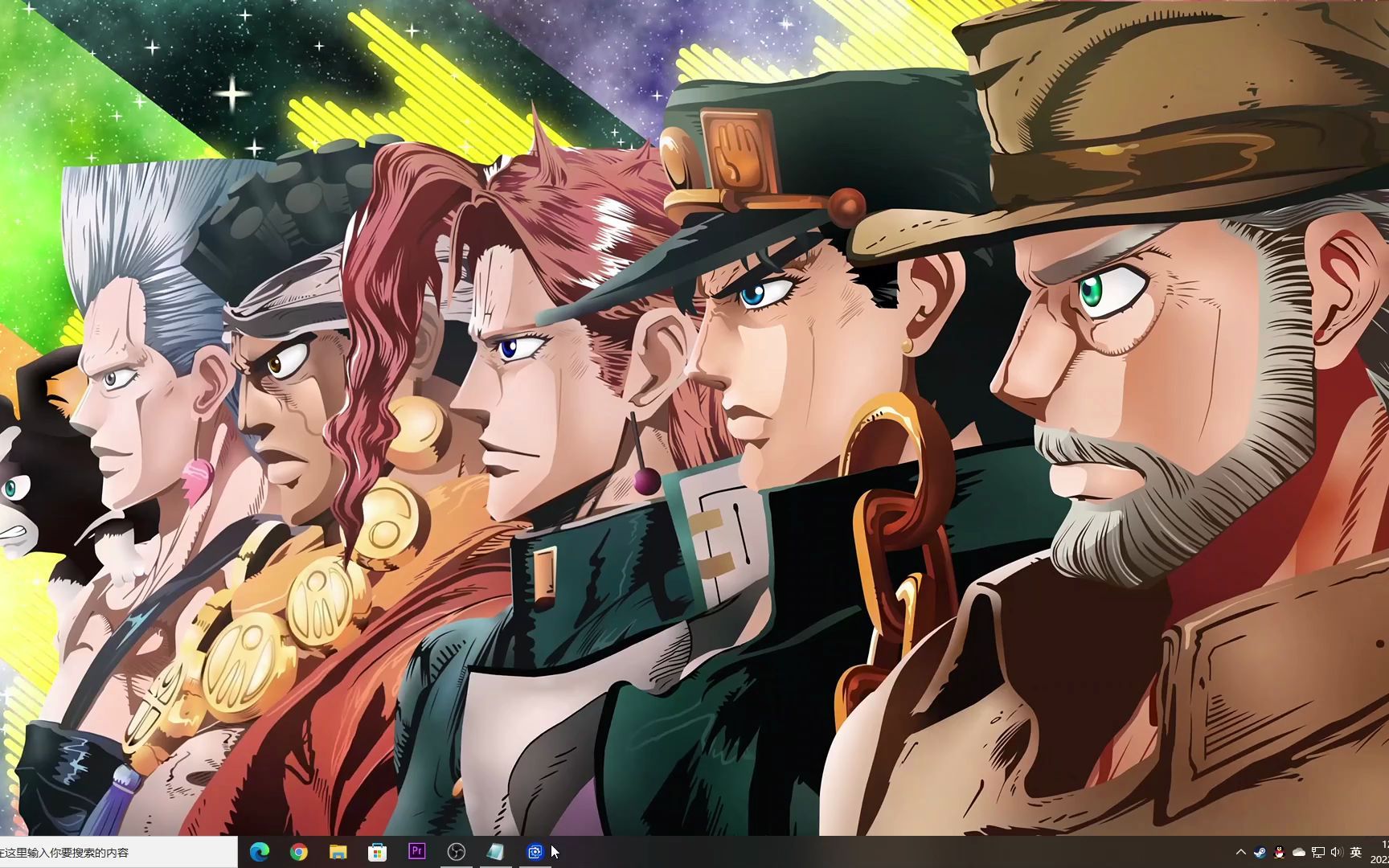This screenshot has width=1389, height=868.
Task: Open the OneDrive cloud tray icon
Action: [x=1298, y=852]
